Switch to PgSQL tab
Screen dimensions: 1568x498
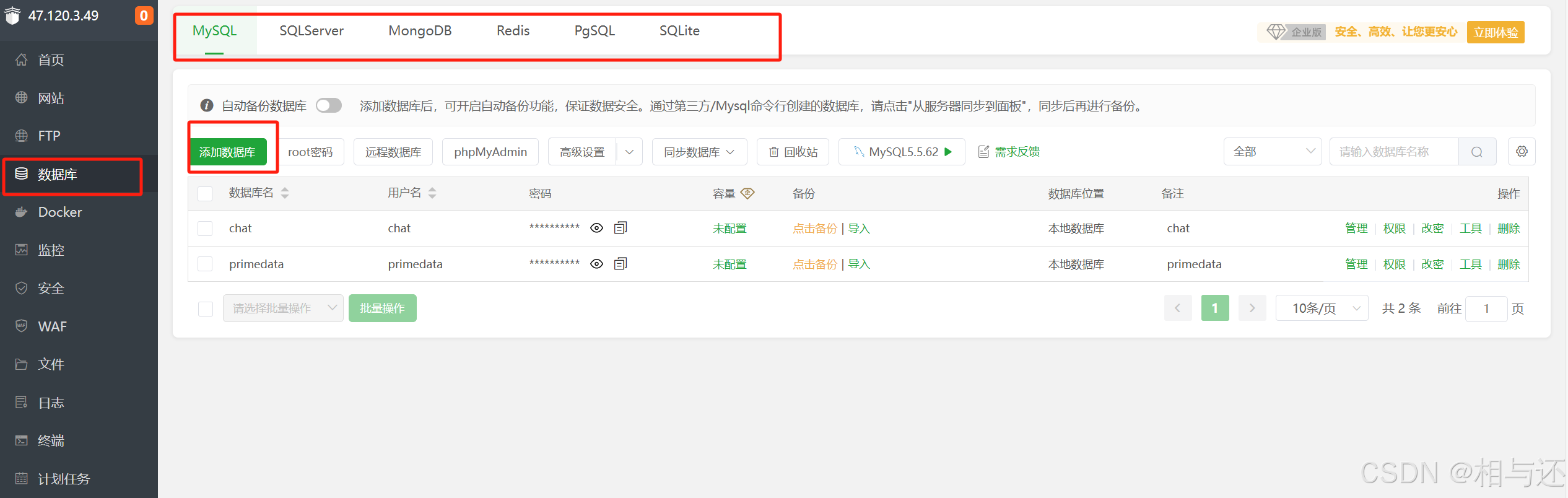595,31
